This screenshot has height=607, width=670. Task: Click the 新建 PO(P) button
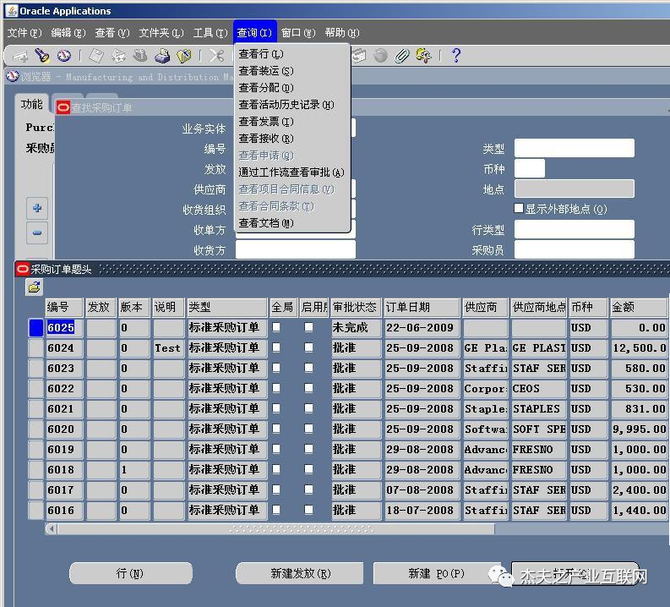pyautogui.click(x=437, y=573)
